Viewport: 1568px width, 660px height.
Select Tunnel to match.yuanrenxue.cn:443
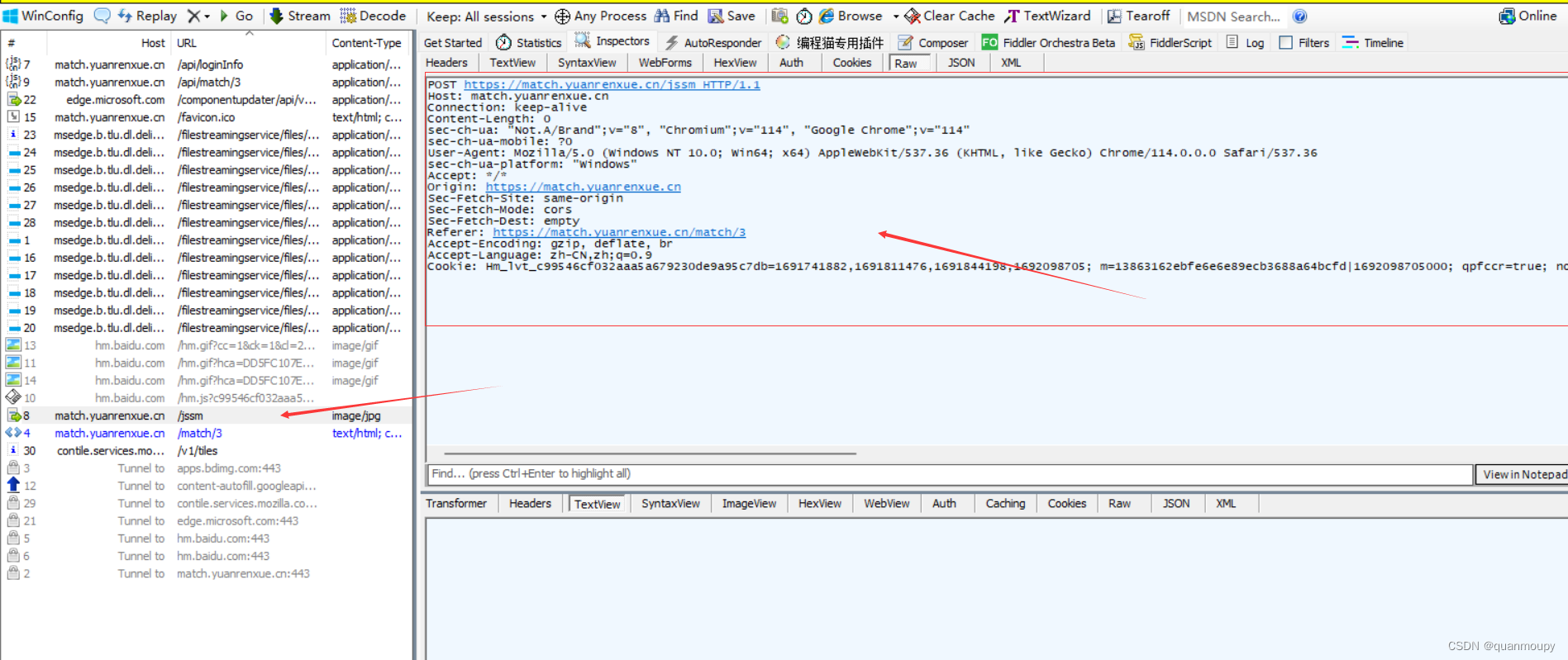(x=207, y=573)
